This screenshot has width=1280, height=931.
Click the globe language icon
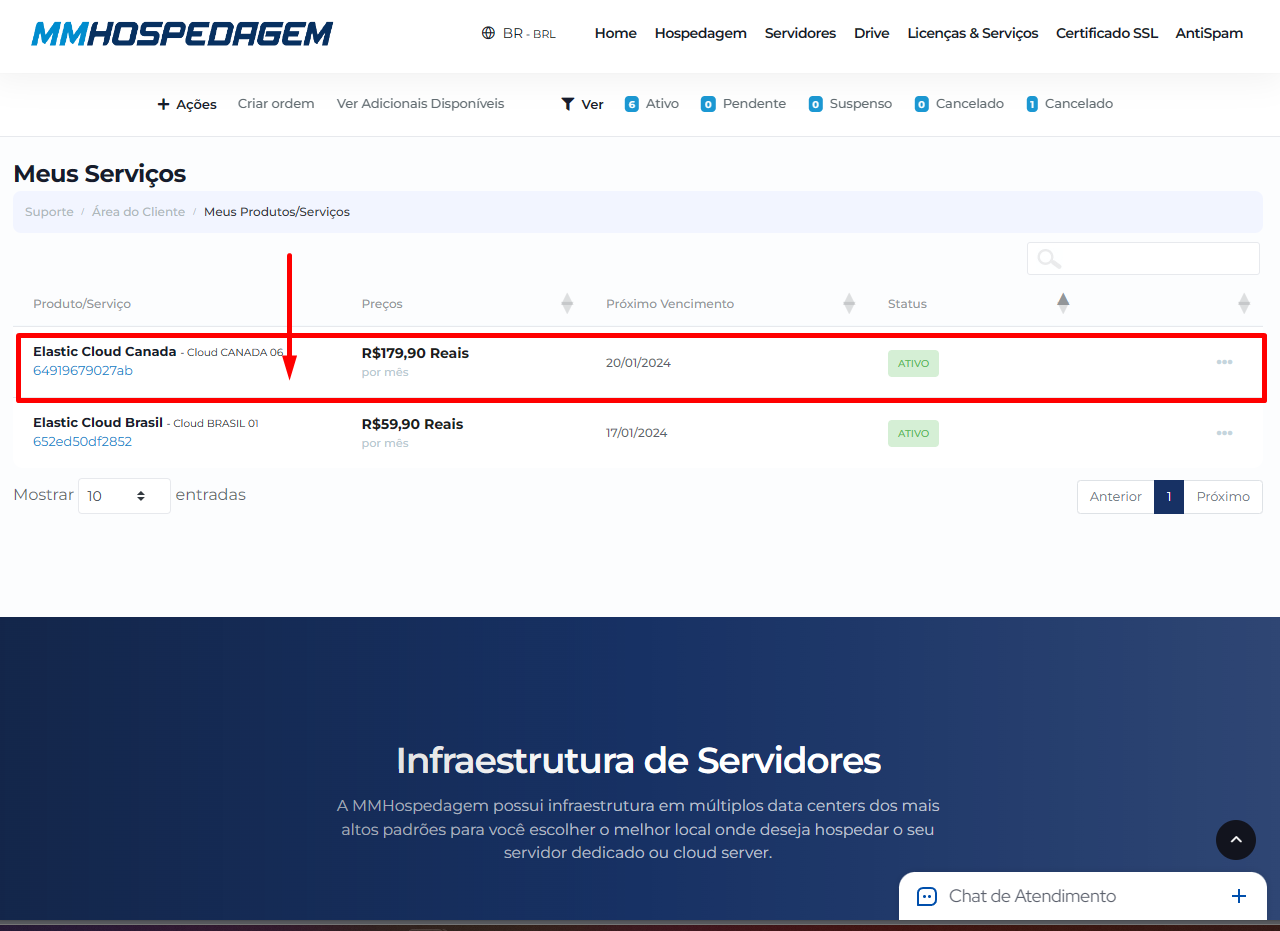(x=488, y=33)
